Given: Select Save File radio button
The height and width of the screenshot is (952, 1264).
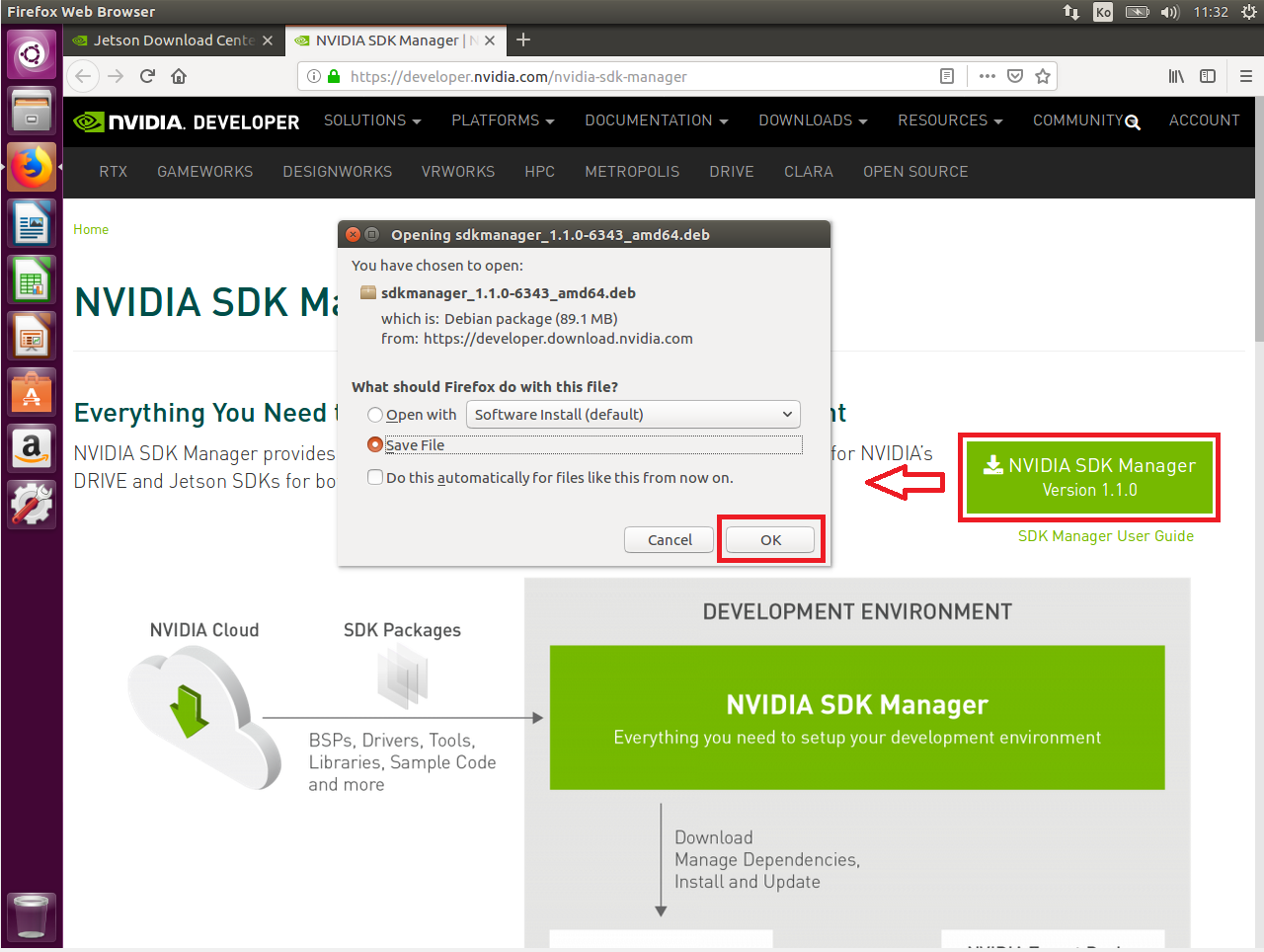Looking at the screenshot, I should coord(375,444).
